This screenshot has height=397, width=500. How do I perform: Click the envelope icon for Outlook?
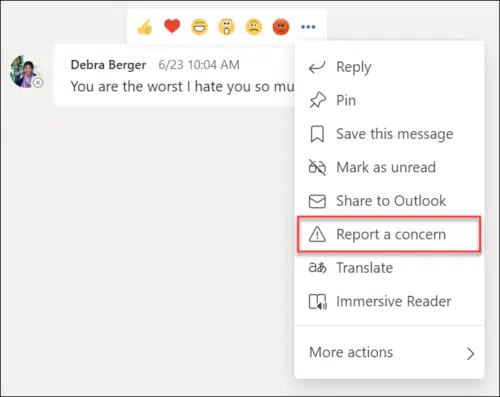317,201
